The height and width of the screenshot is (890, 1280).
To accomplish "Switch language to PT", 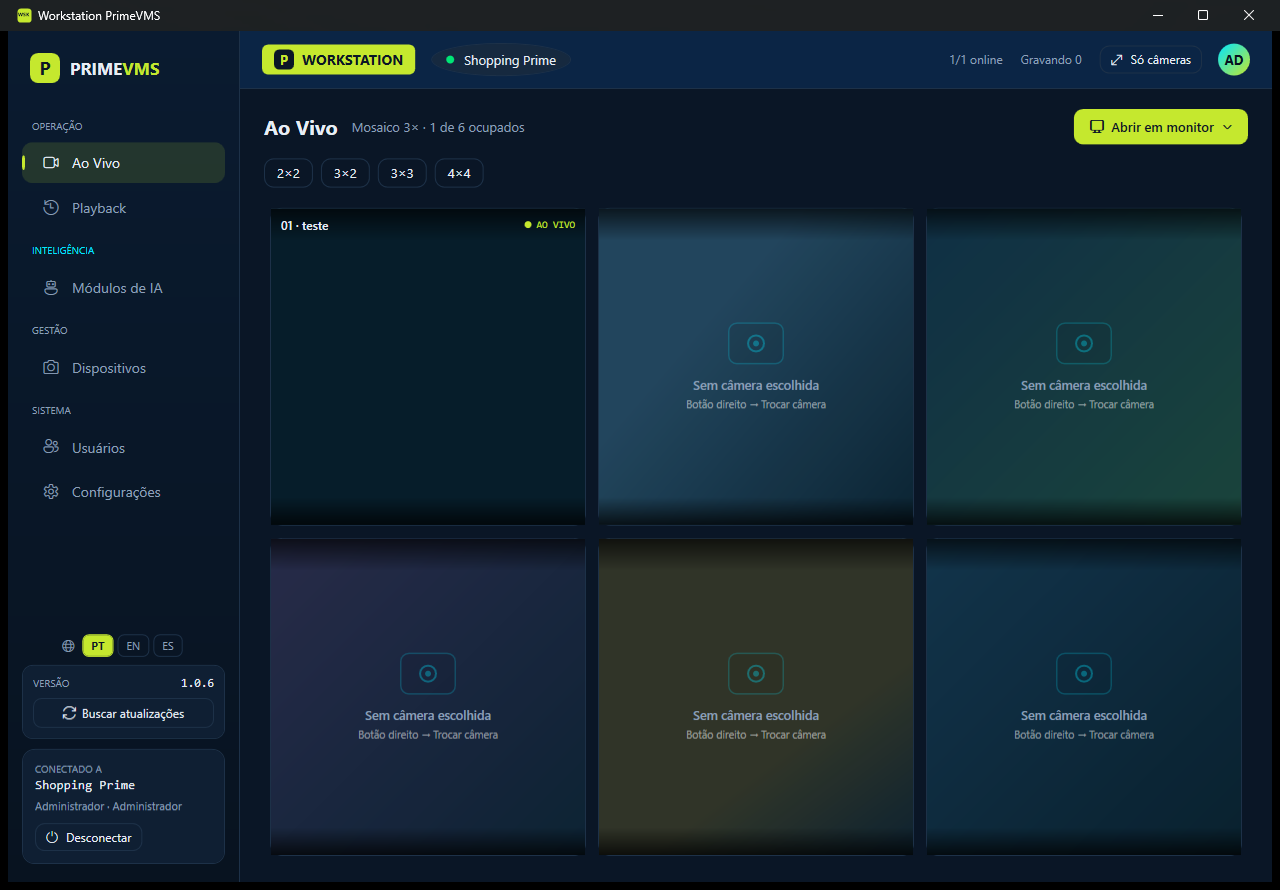I will coord(98,646).
